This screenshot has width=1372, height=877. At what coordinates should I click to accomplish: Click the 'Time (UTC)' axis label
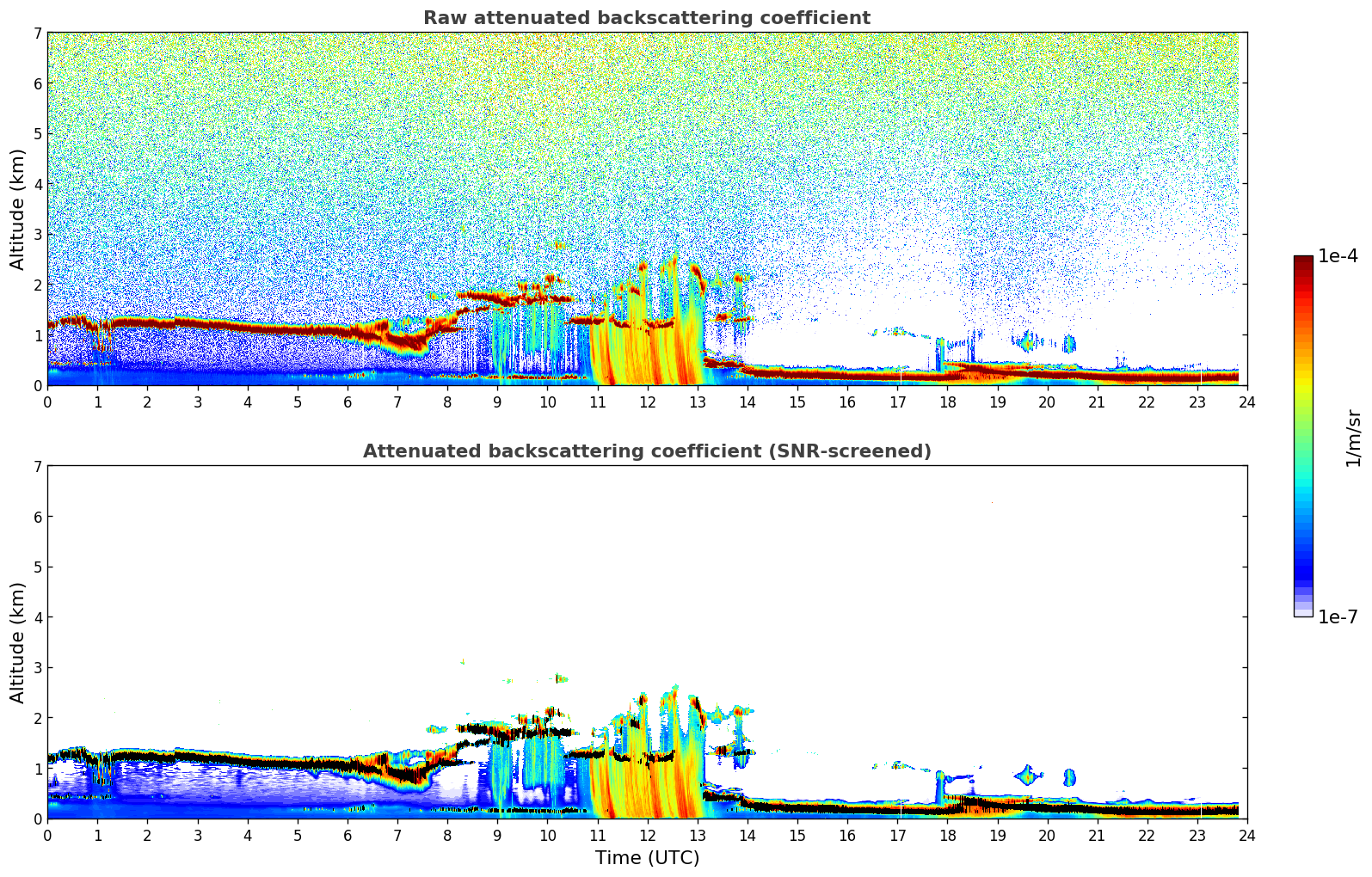point(647,858)
